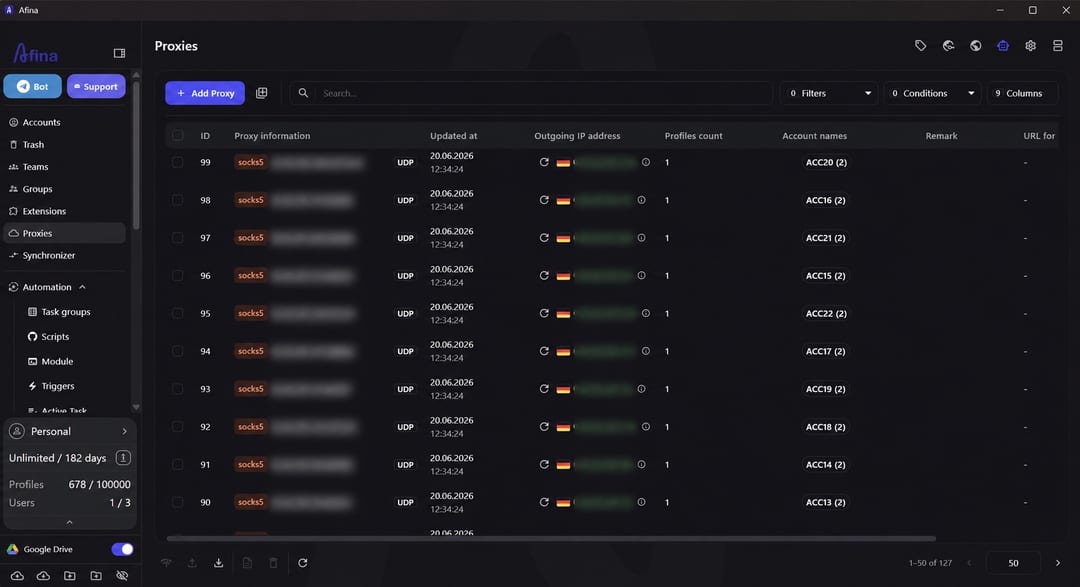Select checkbox for proxy ID 99
The image size is (1080, 587).
(178, 162)
